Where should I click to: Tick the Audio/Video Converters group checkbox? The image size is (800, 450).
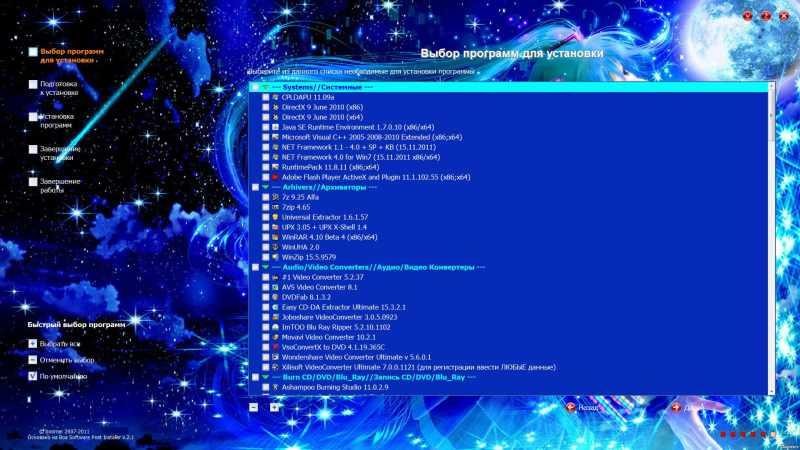[256, 267]
